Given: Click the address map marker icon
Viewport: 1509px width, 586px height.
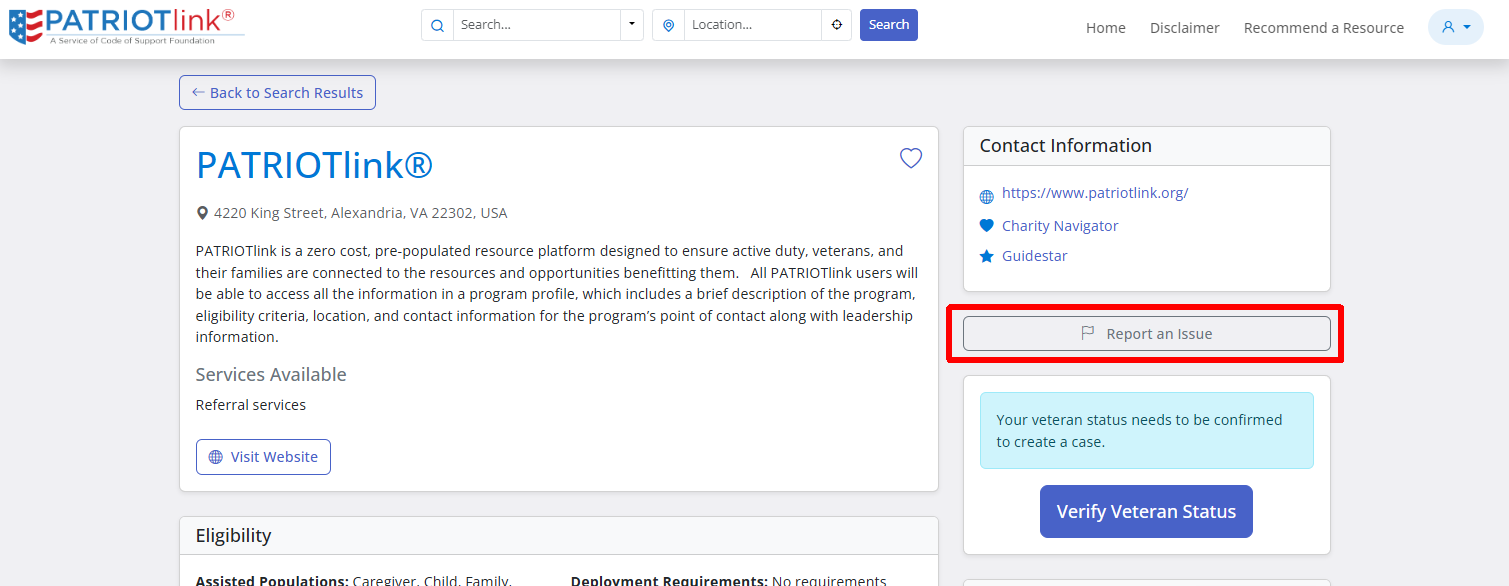Looking at the screenshot, I should tap(203, 213).
